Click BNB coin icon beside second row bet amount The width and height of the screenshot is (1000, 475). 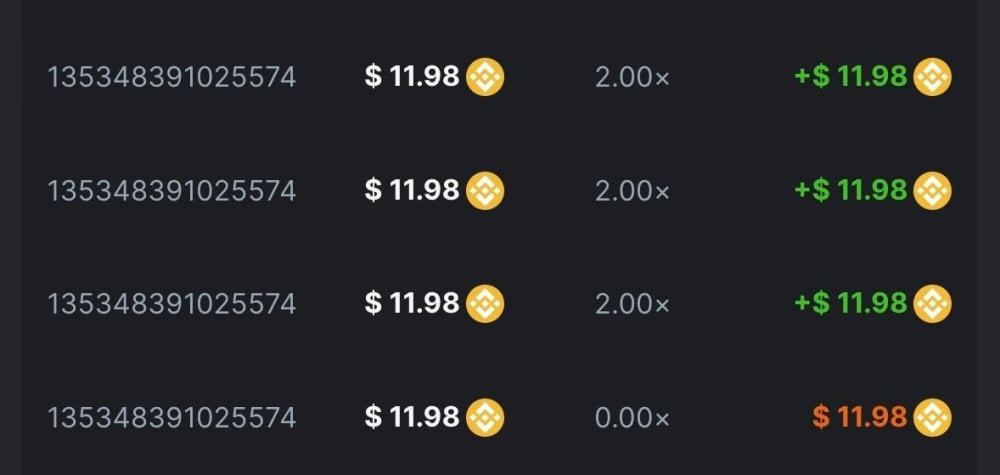485,189
